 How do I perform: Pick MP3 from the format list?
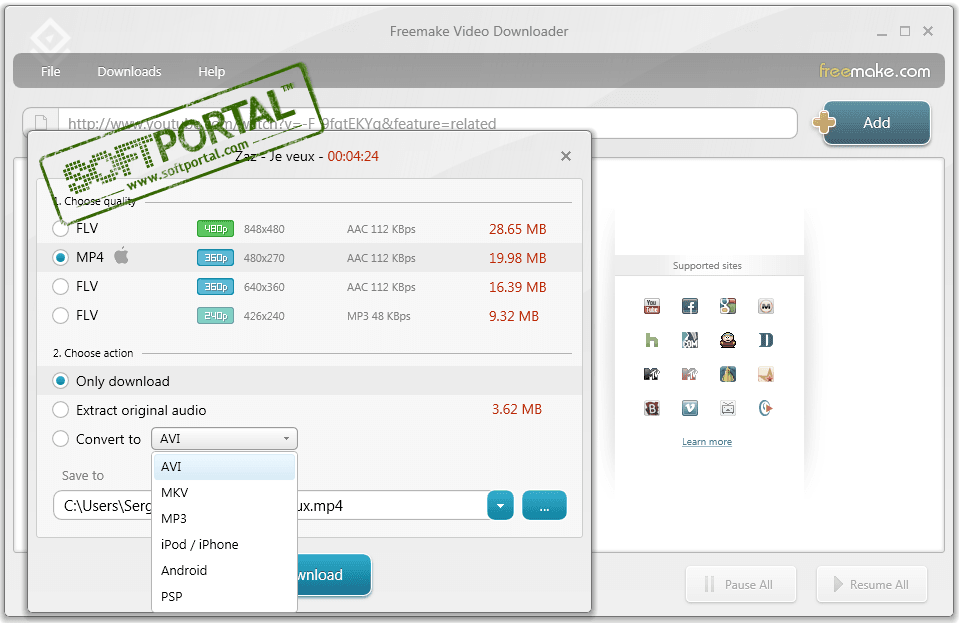[224, 518]
